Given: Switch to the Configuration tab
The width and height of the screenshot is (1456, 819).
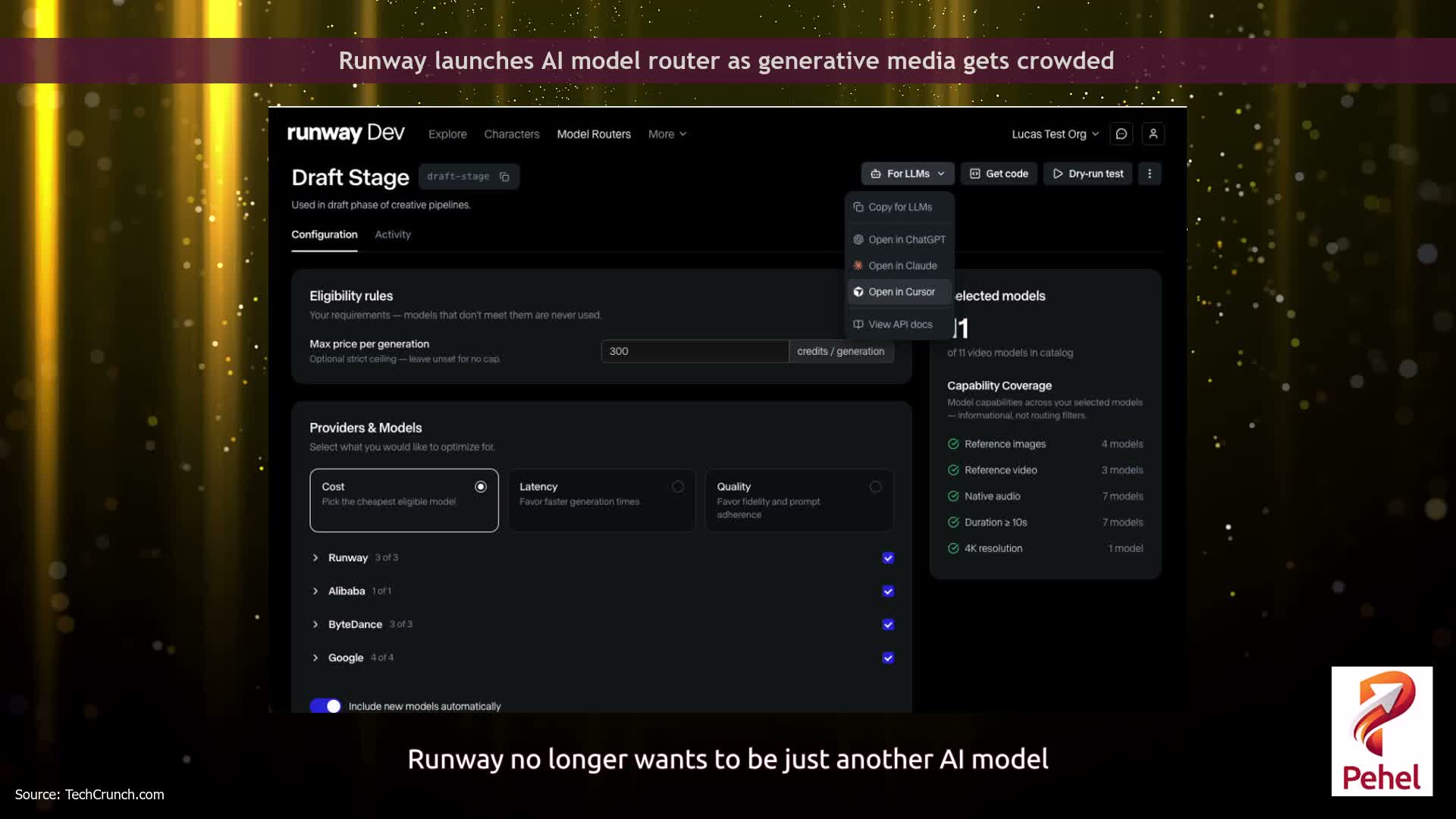Looking at the screenshot, I should pos(325,235).
